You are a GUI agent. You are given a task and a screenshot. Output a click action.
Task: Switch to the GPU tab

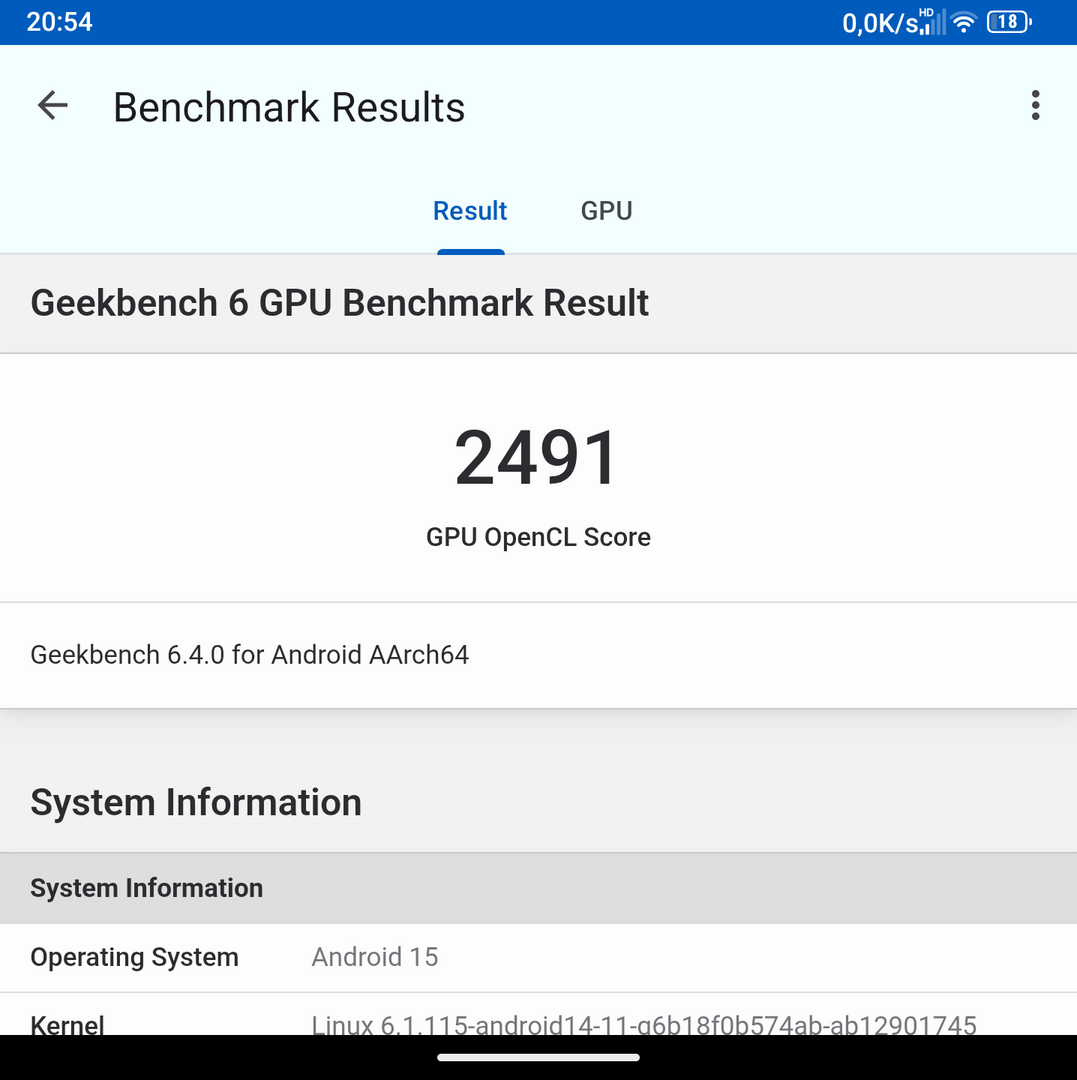[x=606, y=211]
